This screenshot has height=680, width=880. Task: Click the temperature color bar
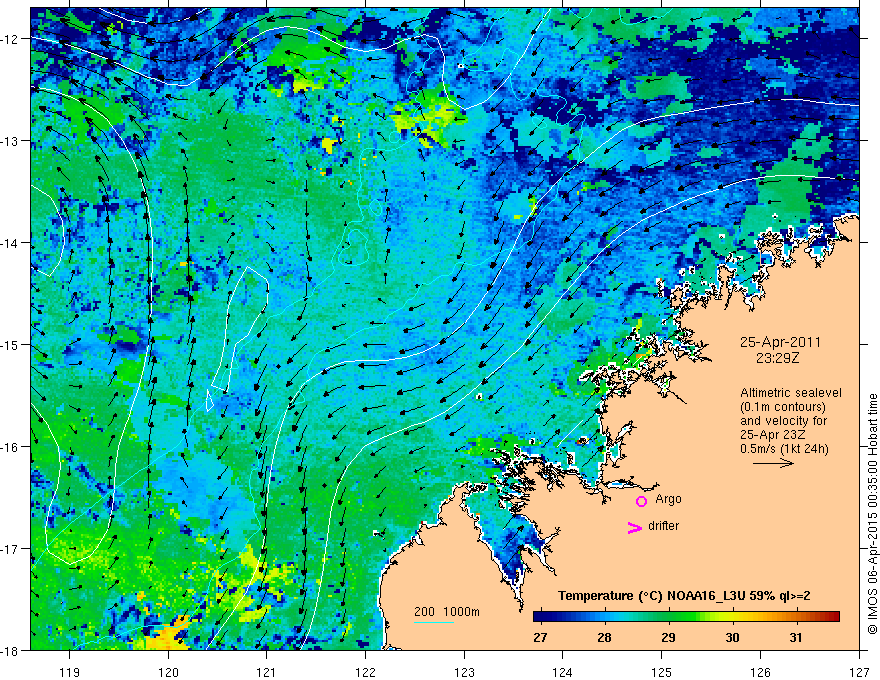tap(686, 617)
